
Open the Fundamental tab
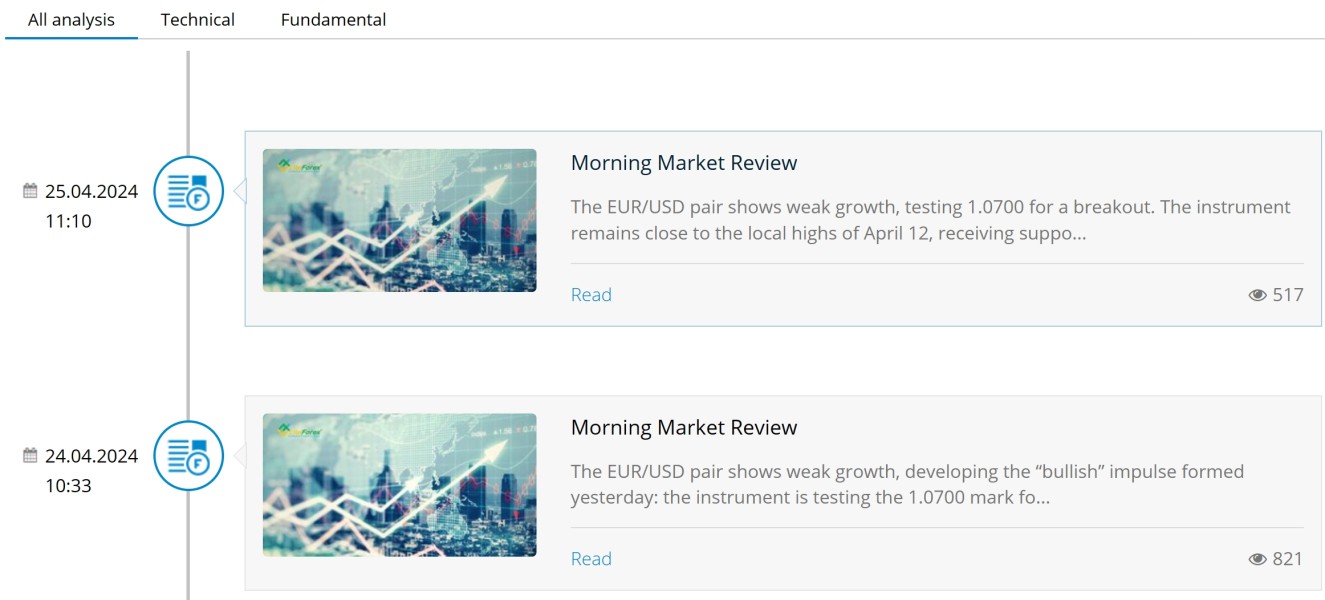click(x=333, y=20)
